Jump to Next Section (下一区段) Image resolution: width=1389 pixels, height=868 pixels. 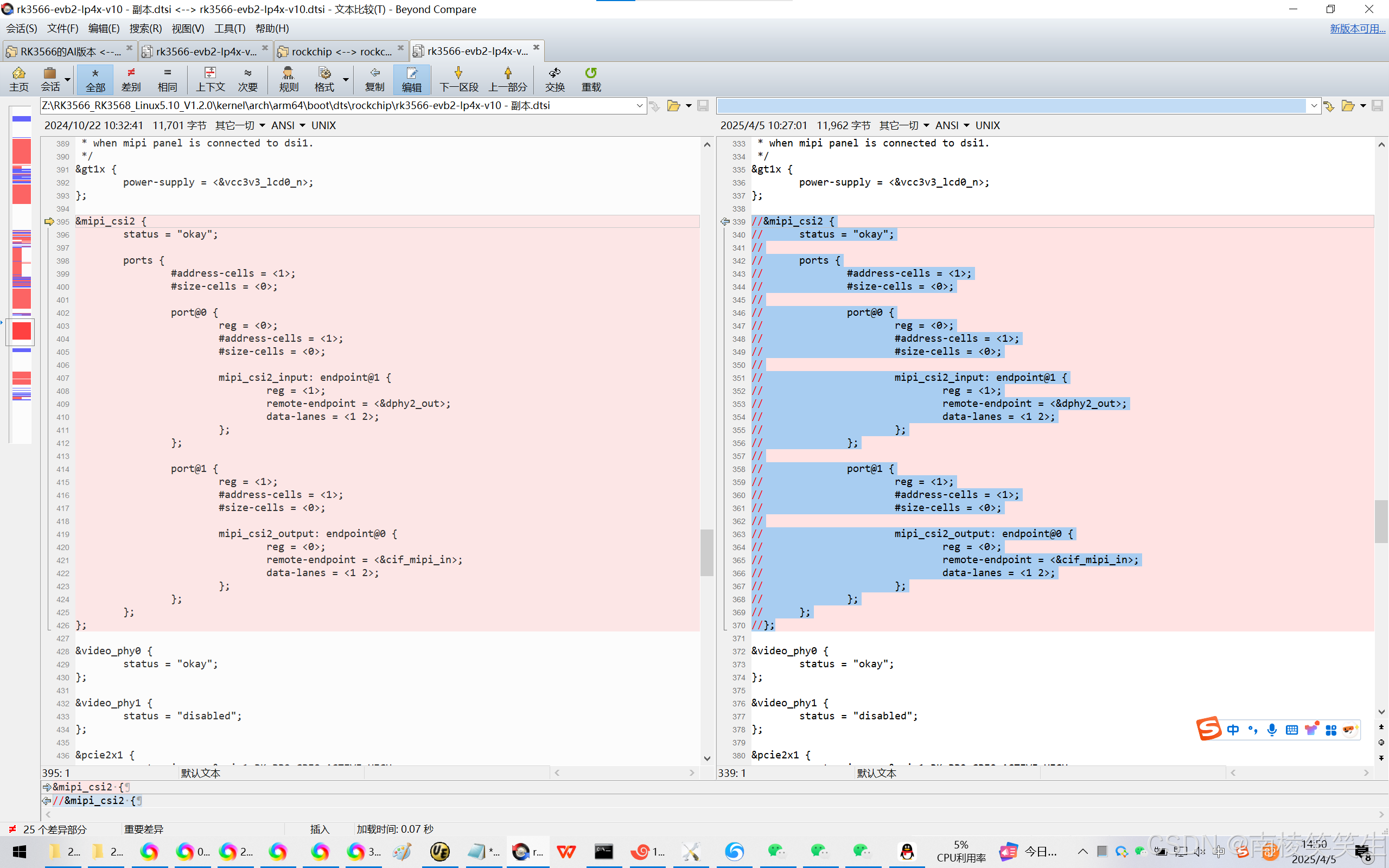tap(458, 79)
